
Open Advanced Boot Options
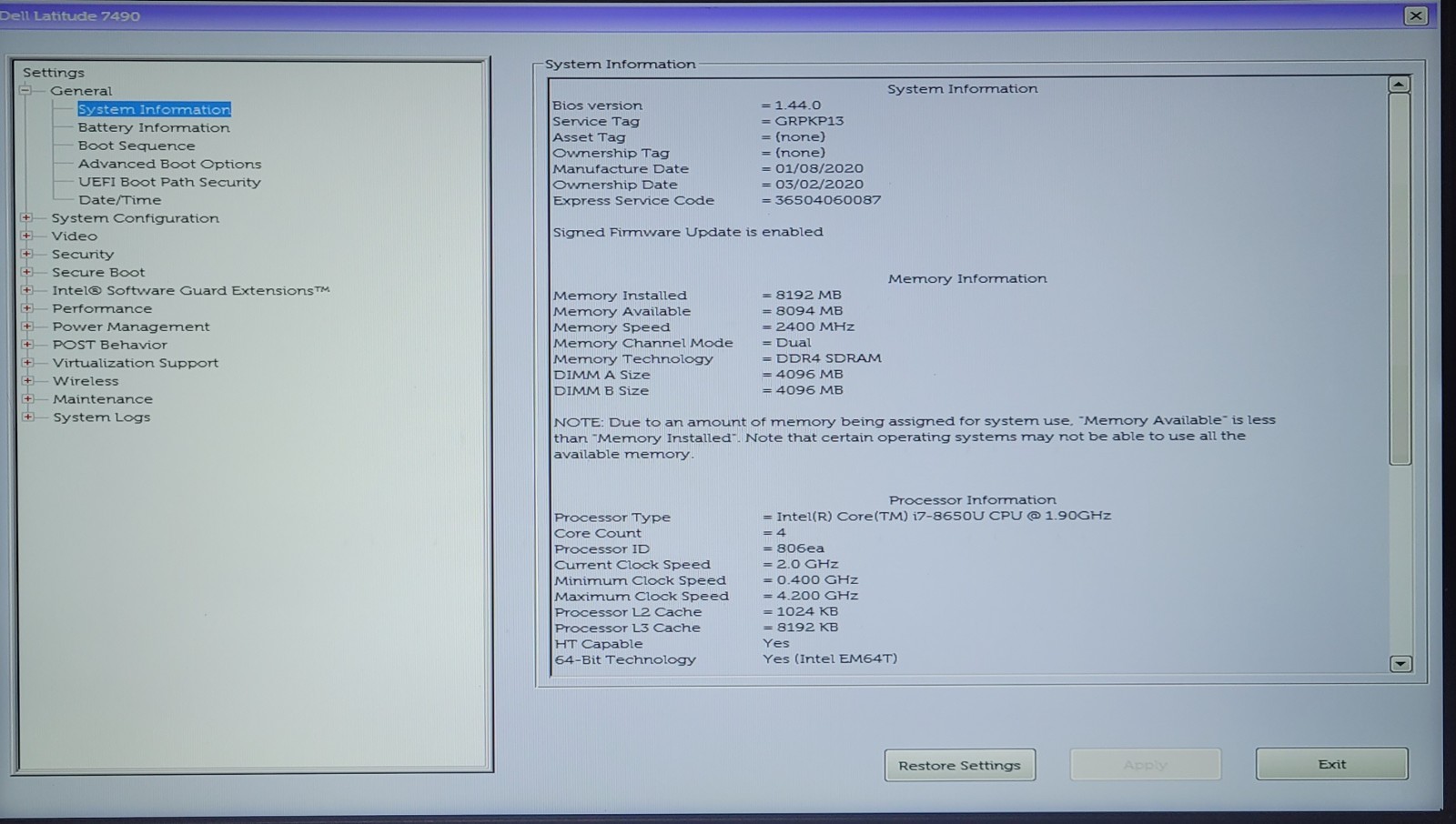[169, 164]
